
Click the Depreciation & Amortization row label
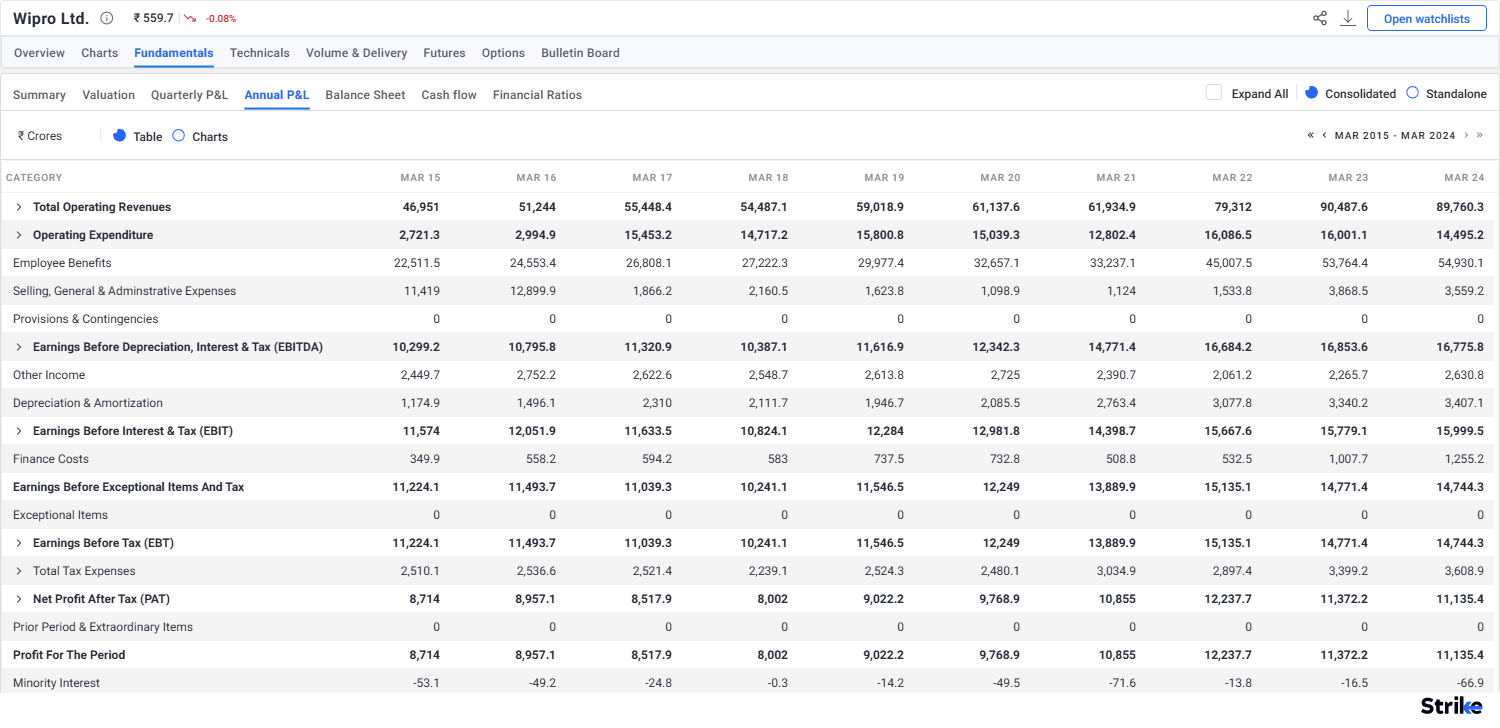88,403
